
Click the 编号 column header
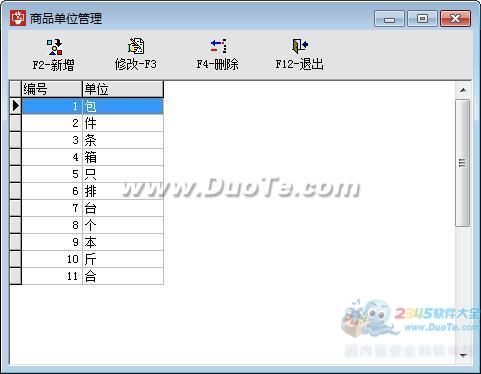coord(52,89)
